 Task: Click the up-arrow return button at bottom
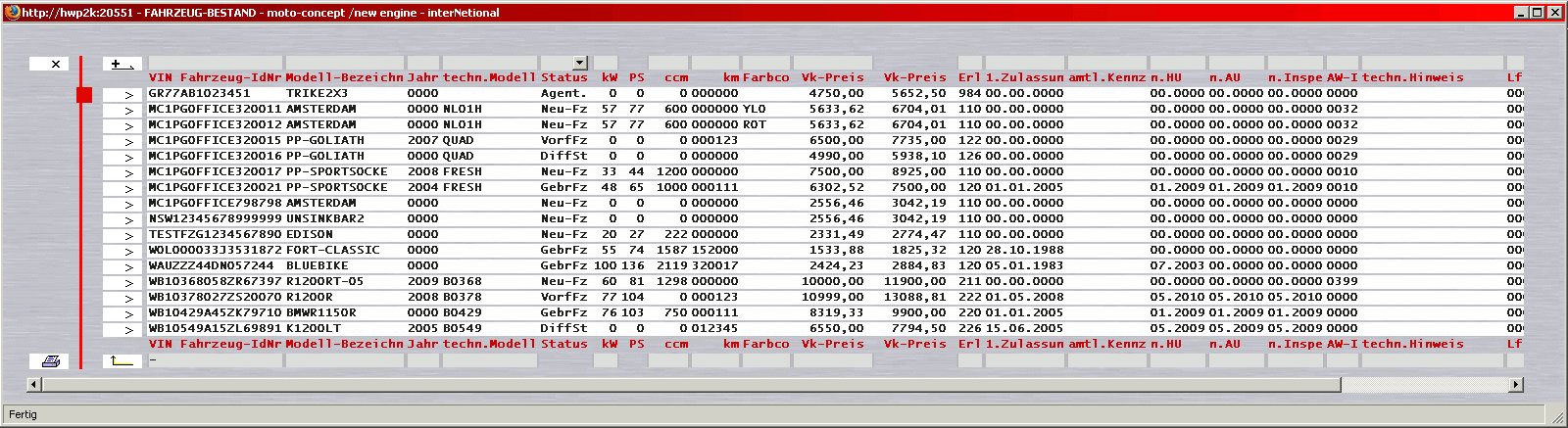pos(122,361)
